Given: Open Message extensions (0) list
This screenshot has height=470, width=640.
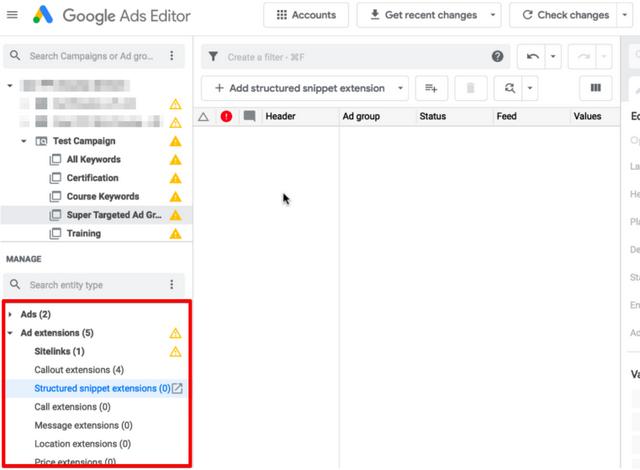Looking at the screenshot, I should coord(84,426).
